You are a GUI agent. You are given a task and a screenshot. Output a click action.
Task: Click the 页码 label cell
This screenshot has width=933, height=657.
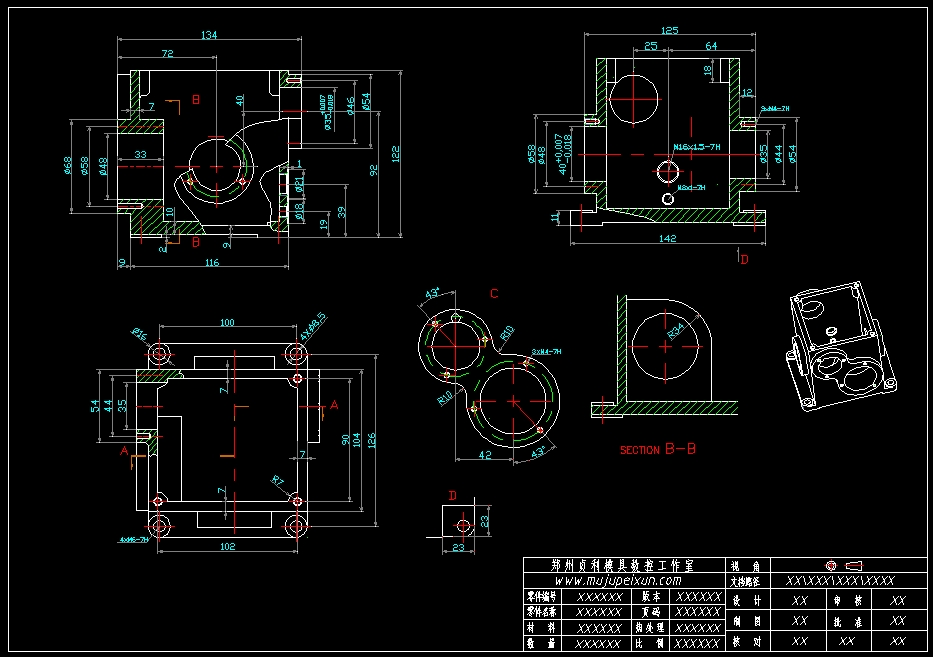click(651, 612)
